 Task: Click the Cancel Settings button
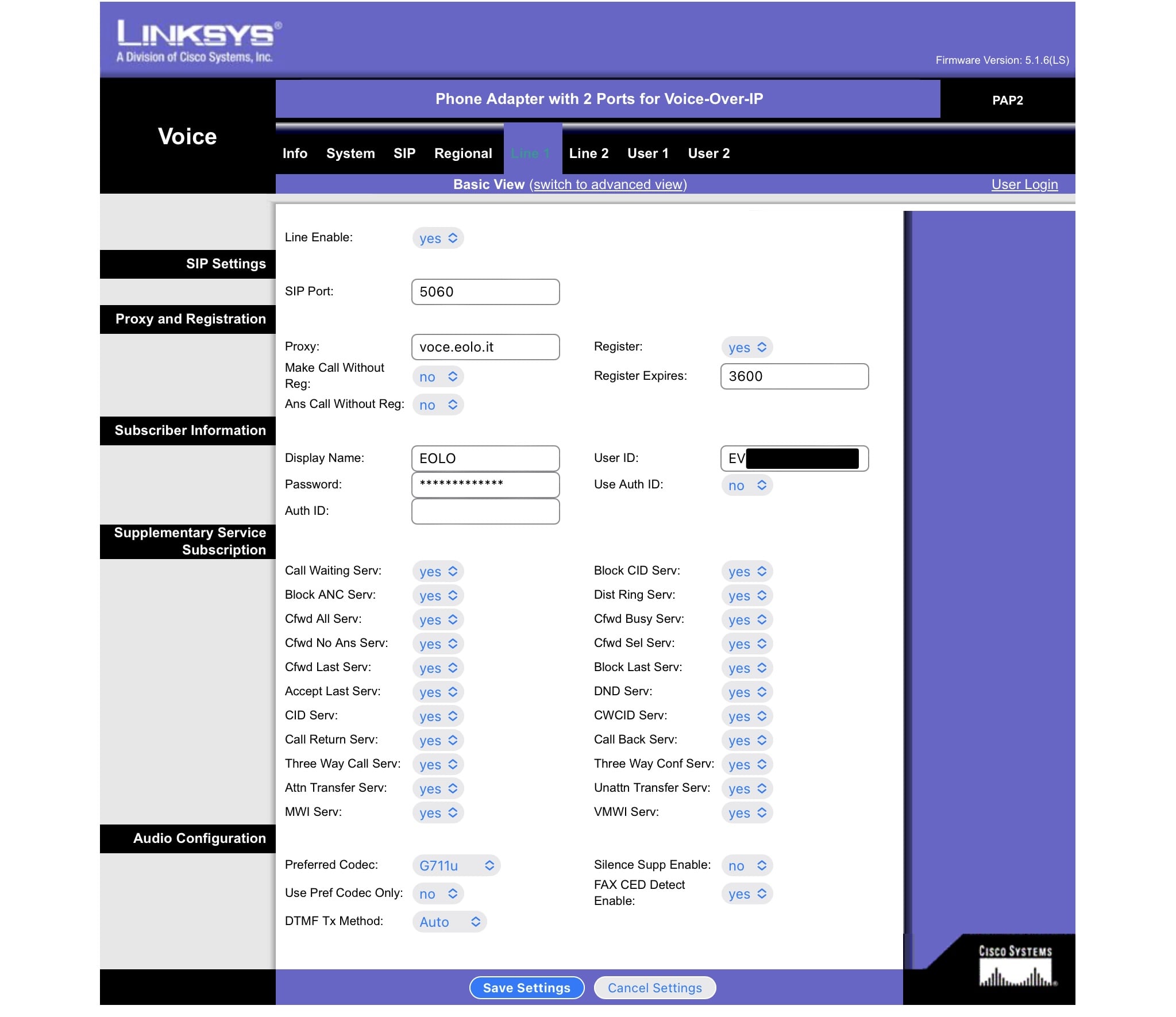coord(654,988)
